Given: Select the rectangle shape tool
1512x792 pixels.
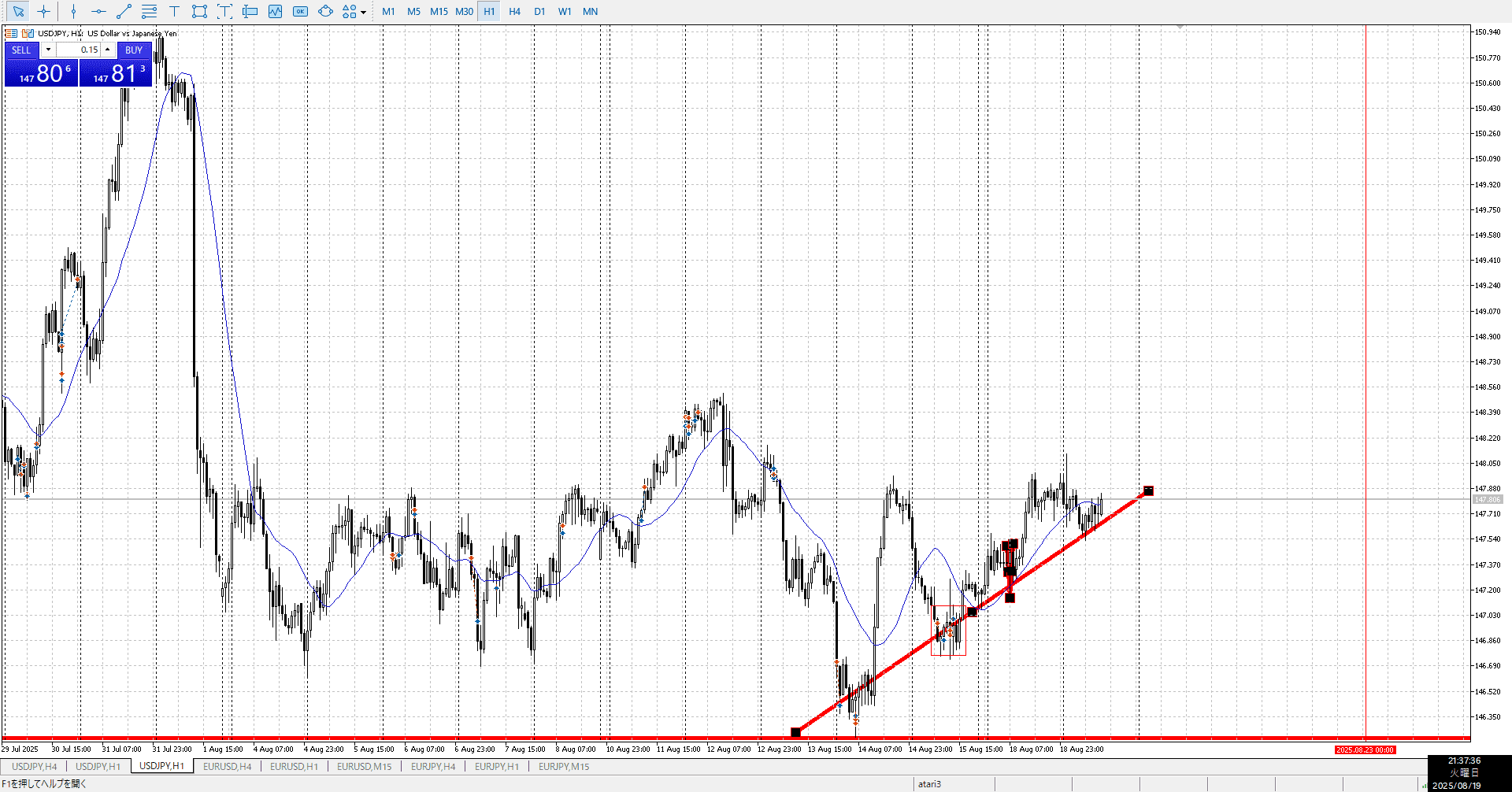Looking at the screenshot, I should 199,11.
